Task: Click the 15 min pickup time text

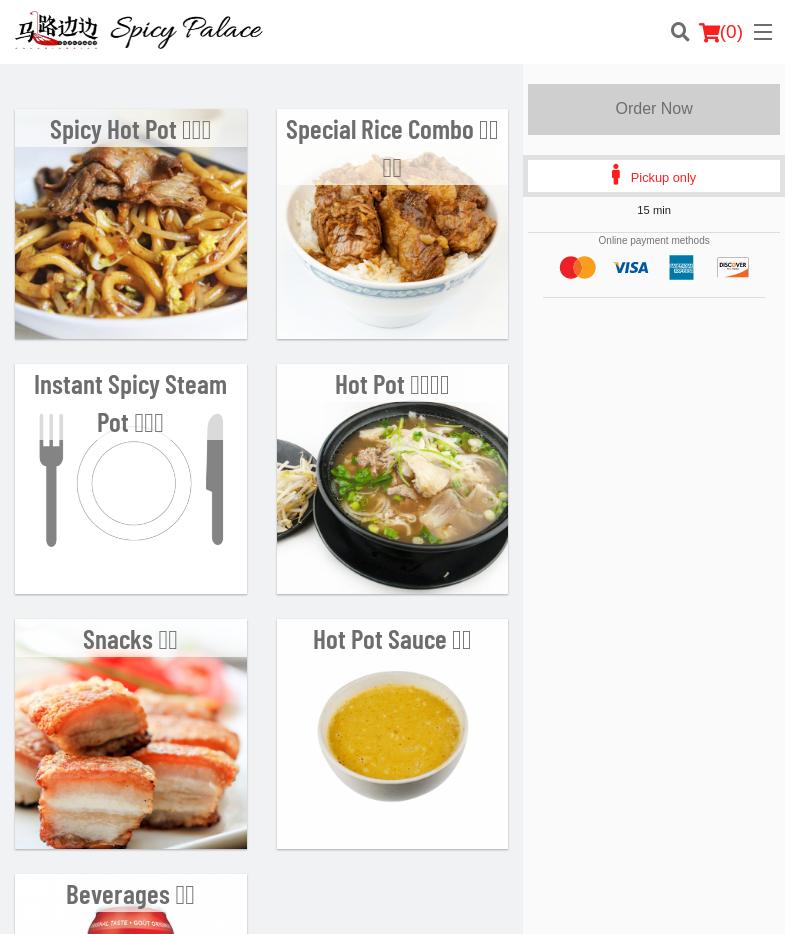Action: pos(654,210)
